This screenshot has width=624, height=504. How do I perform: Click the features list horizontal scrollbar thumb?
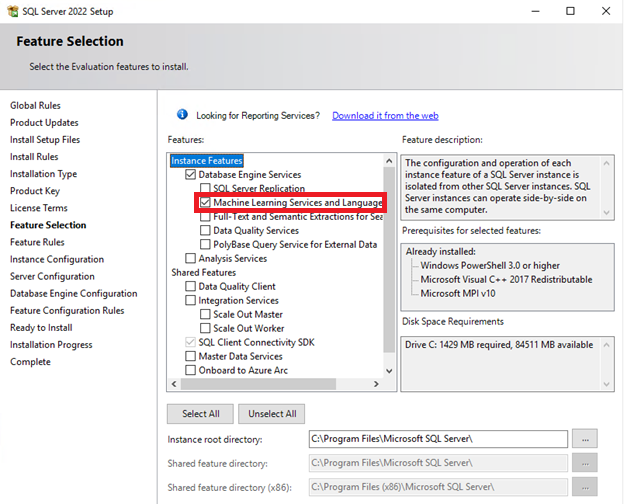tap(258, 384)
